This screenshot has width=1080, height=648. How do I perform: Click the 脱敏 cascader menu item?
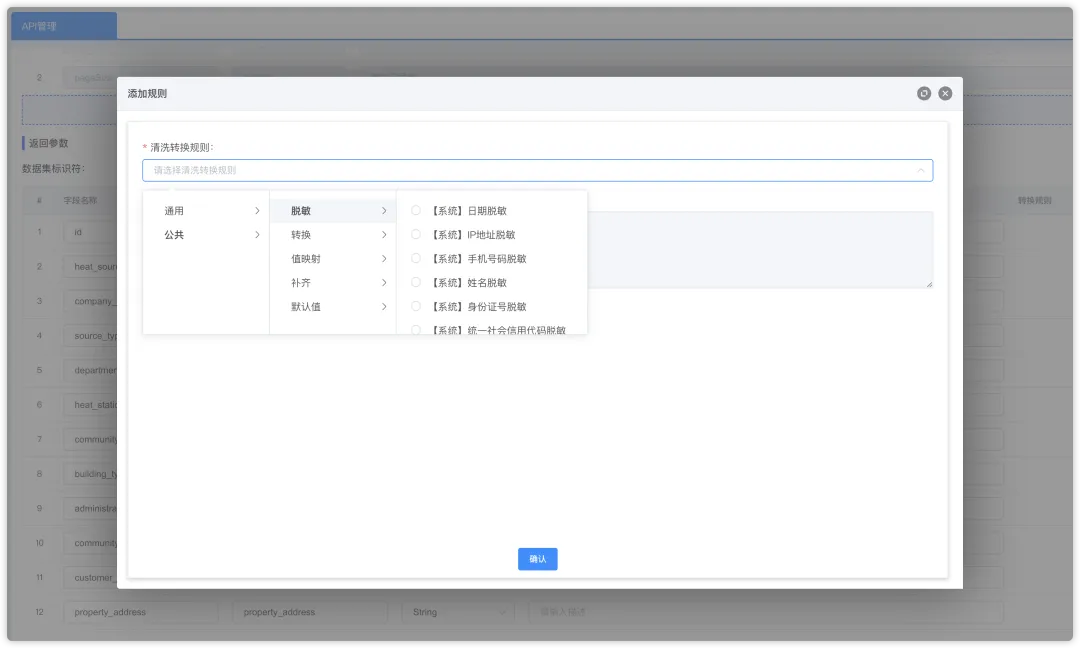pyautogui.click(x=333, y=211)
